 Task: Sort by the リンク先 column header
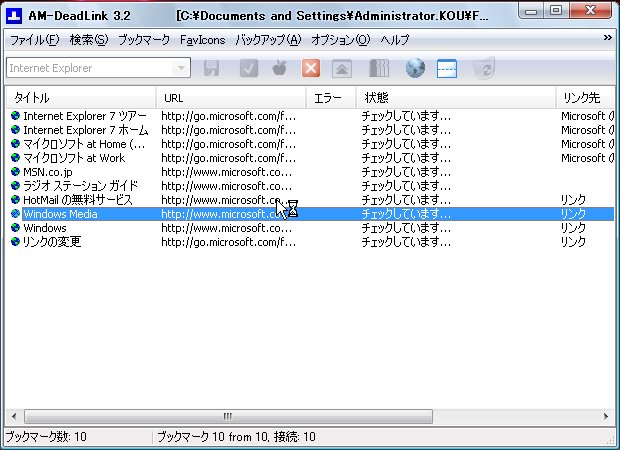pos(586,98)
